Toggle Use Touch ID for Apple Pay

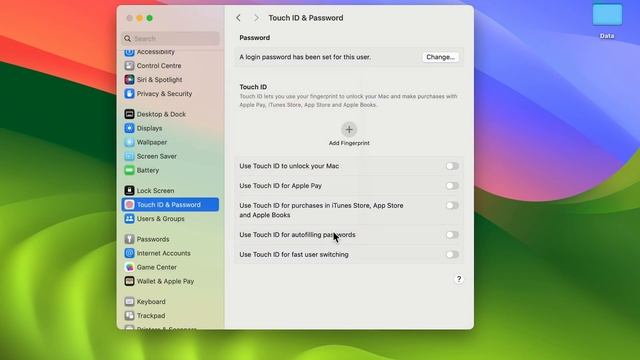(452, 186)
